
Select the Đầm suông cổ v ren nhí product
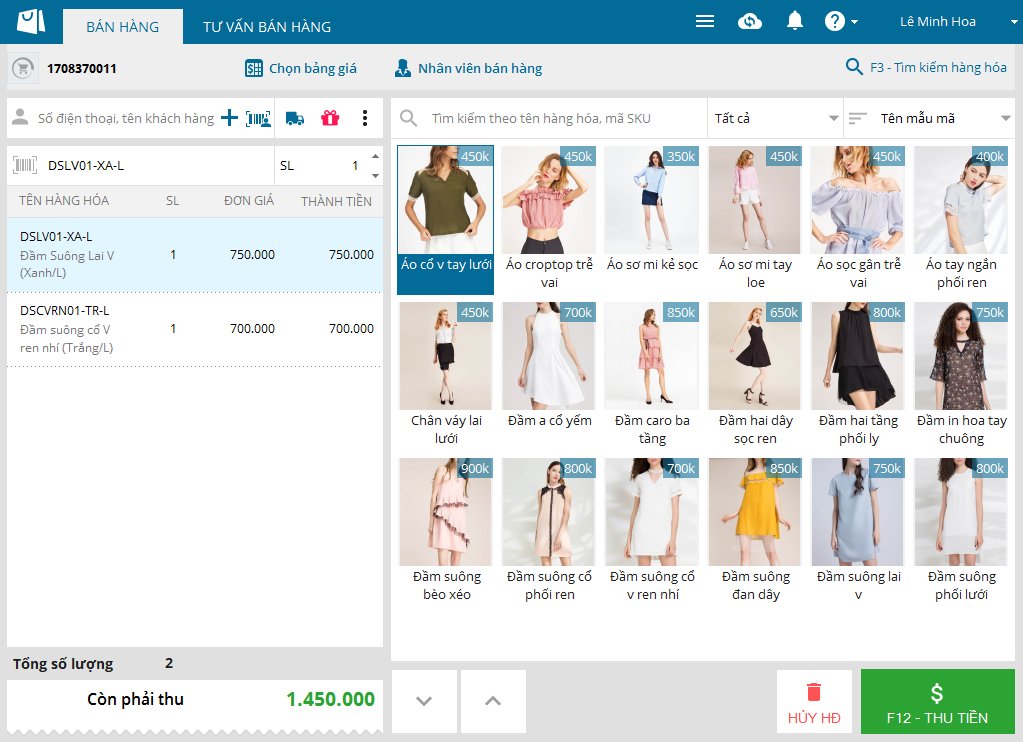pyautogui.click(x=652, y=531)
